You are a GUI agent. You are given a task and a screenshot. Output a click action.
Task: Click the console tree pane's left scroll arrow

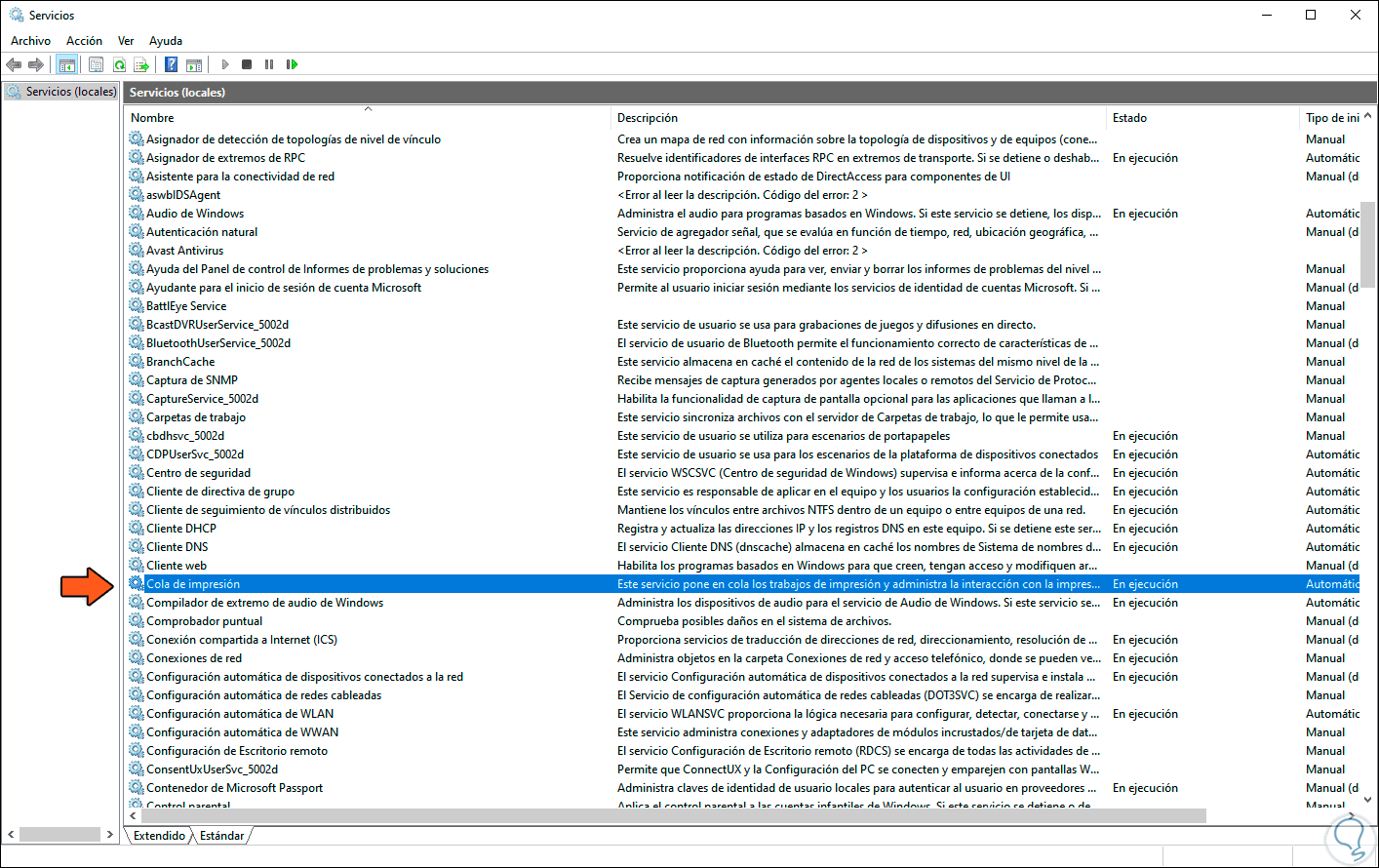pos(11,835)
